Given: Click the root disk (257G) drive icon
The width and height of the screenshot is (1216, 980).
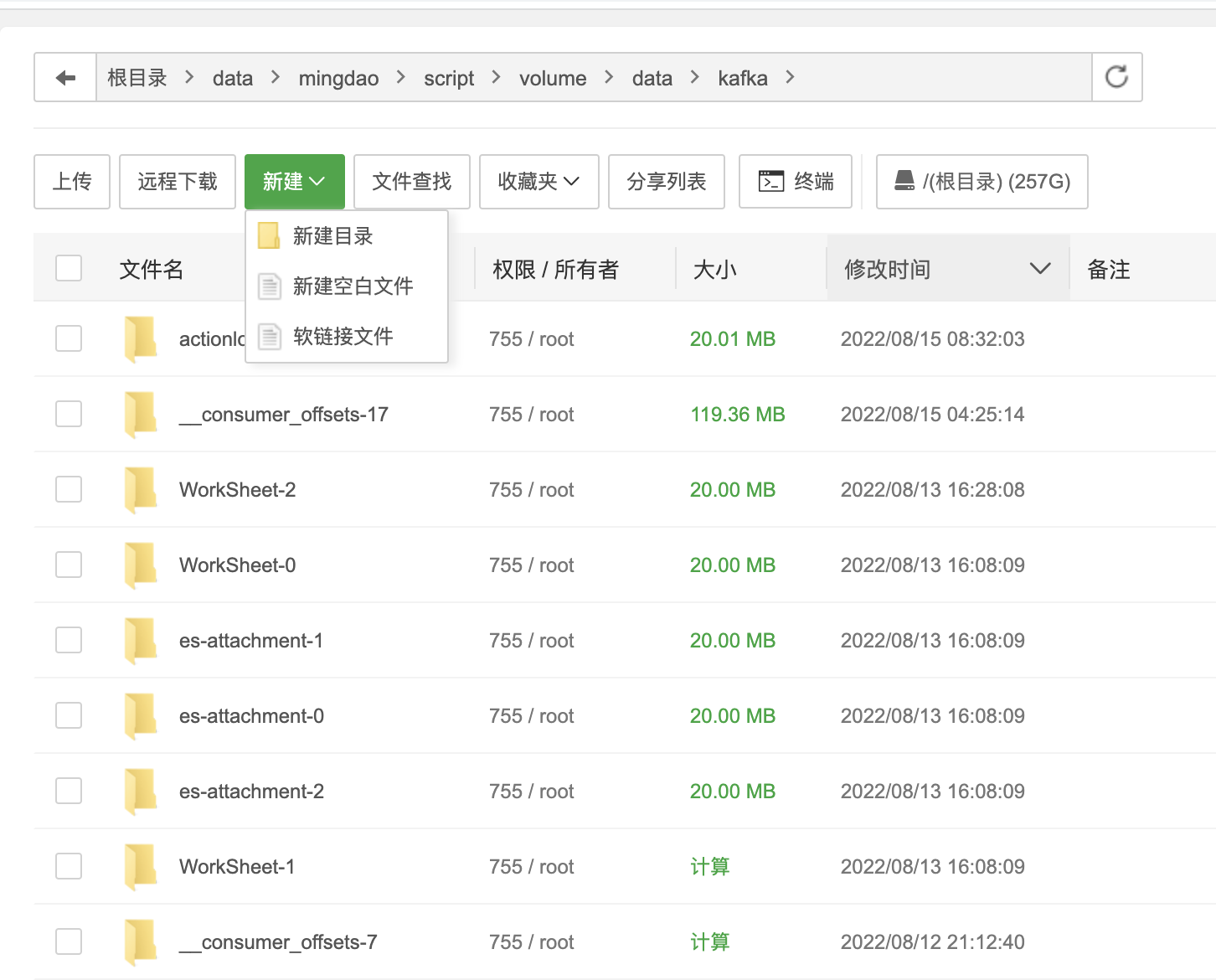Looking at the screenshot, I should click(x=904, y=181).
